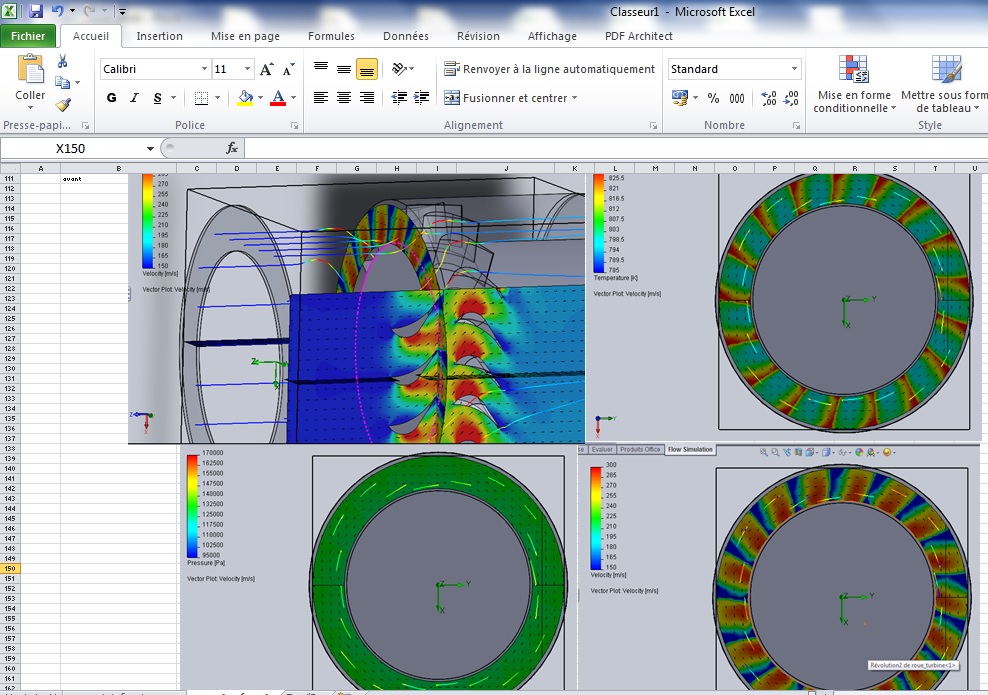The height and width of the screenshot is (695, 988).
Task: Click the Insert function fx icon
Action: 232,148
